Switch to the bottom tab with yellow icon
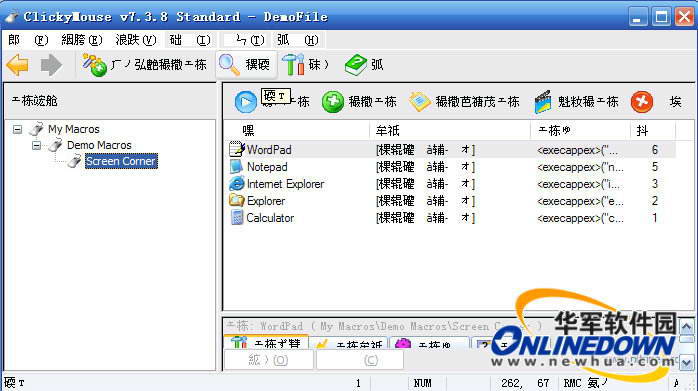Screen dimensions: 698x391 coord(349,343)
